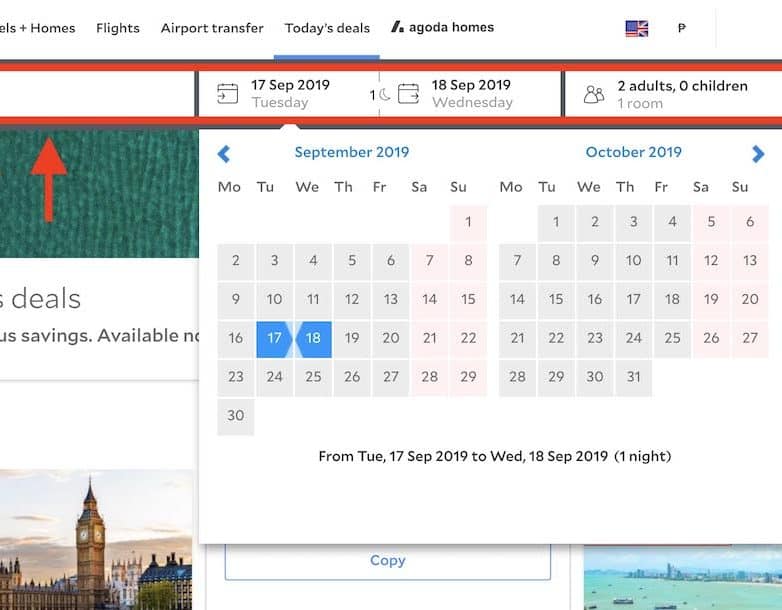The image size is (782, 610).
Task: Open the language flag selector
Action: tap(637, 29)
